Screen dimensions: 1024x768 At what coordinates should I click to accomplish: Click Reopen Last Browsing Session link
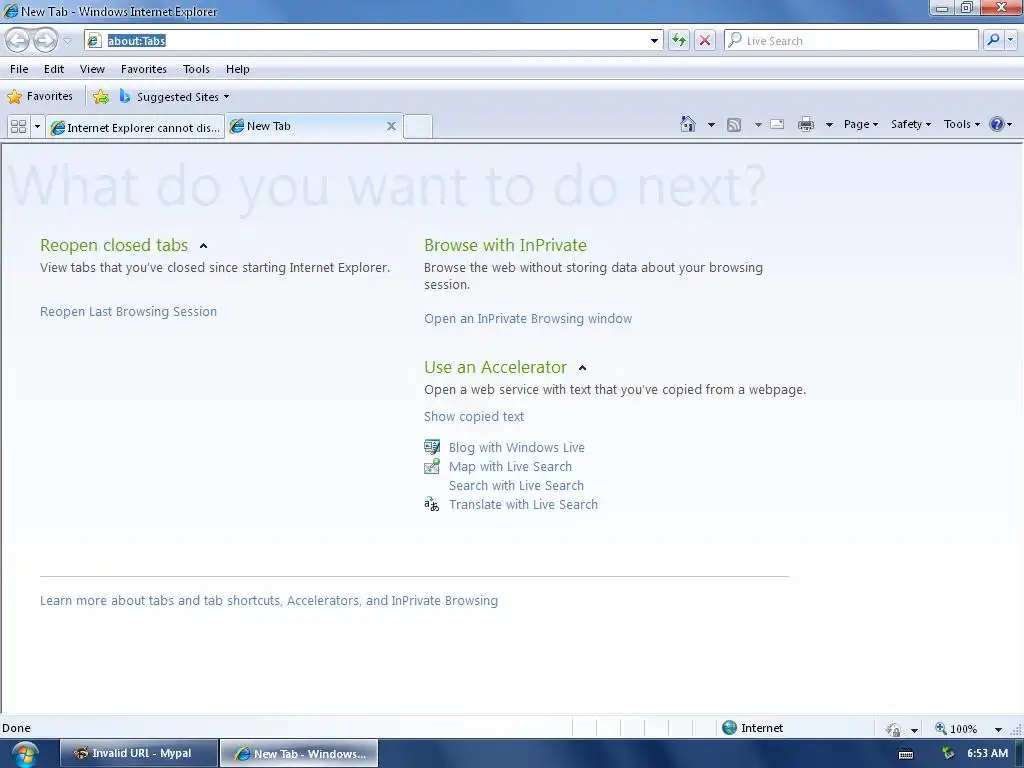point(128,312)
